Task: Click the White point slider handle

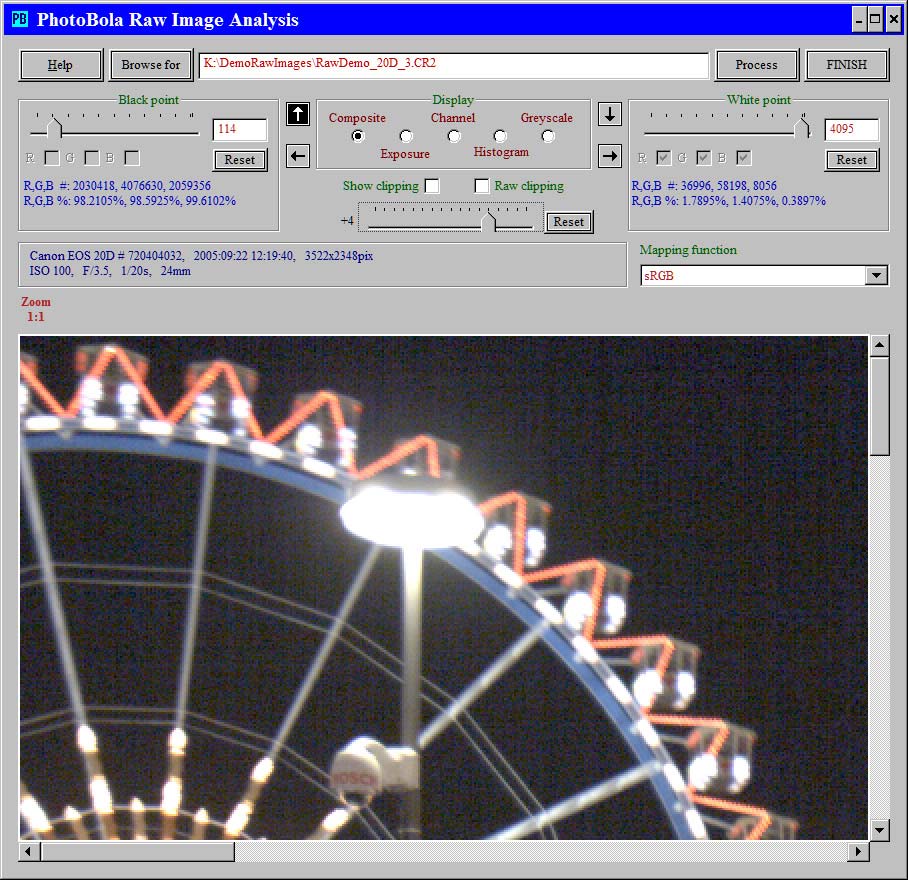Action: (x=801, y=128)
